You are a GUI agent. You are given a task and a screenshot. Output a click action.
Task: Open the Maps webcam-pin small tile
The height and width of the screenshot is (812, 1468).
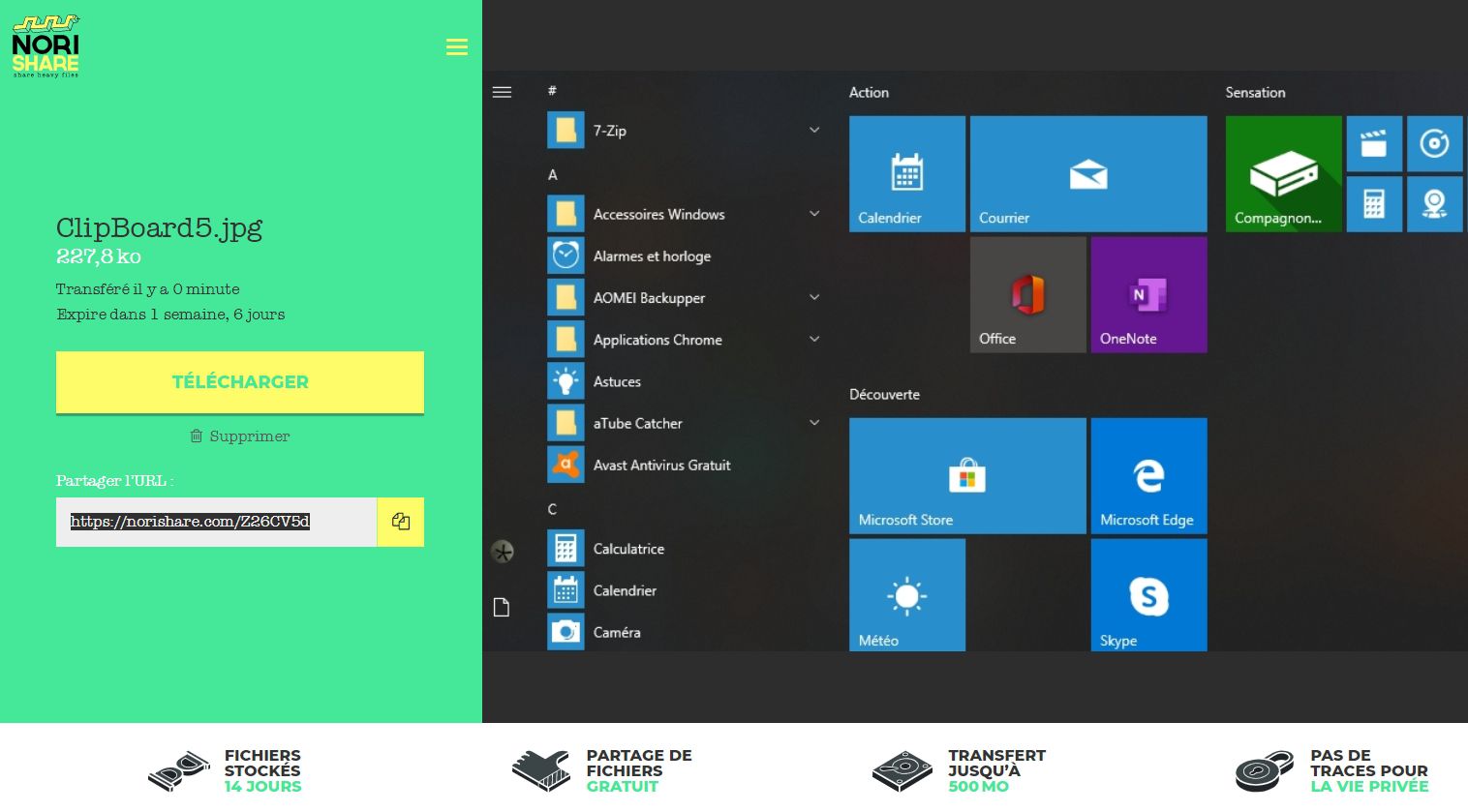(x=1434, y=204)
